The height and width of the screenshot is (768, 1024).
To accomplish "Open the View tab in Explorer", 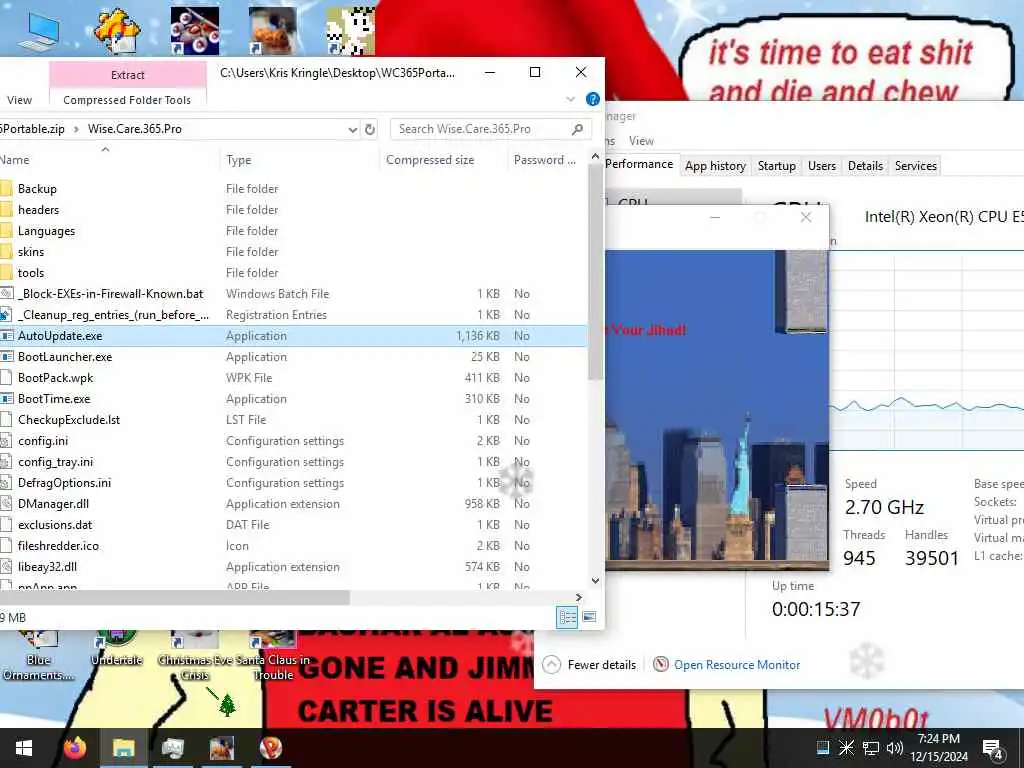I will (19, 100).
